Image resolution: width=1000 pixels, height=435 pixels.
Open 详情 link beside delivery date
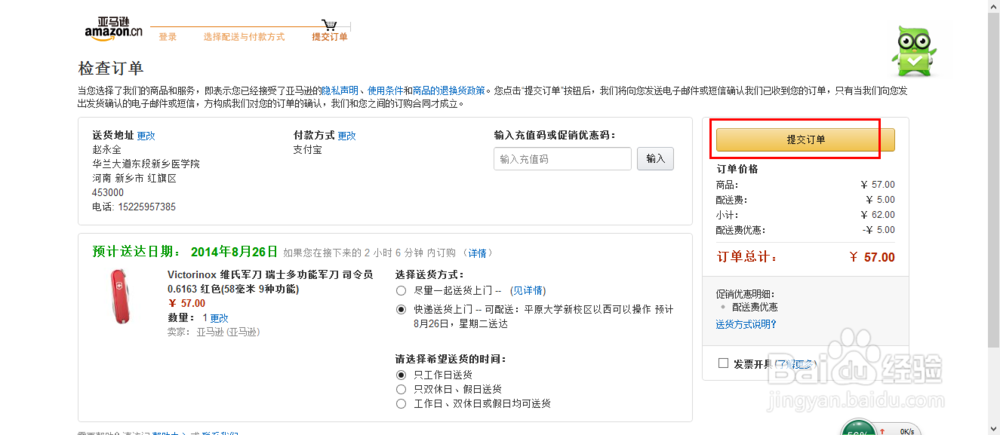477,253
